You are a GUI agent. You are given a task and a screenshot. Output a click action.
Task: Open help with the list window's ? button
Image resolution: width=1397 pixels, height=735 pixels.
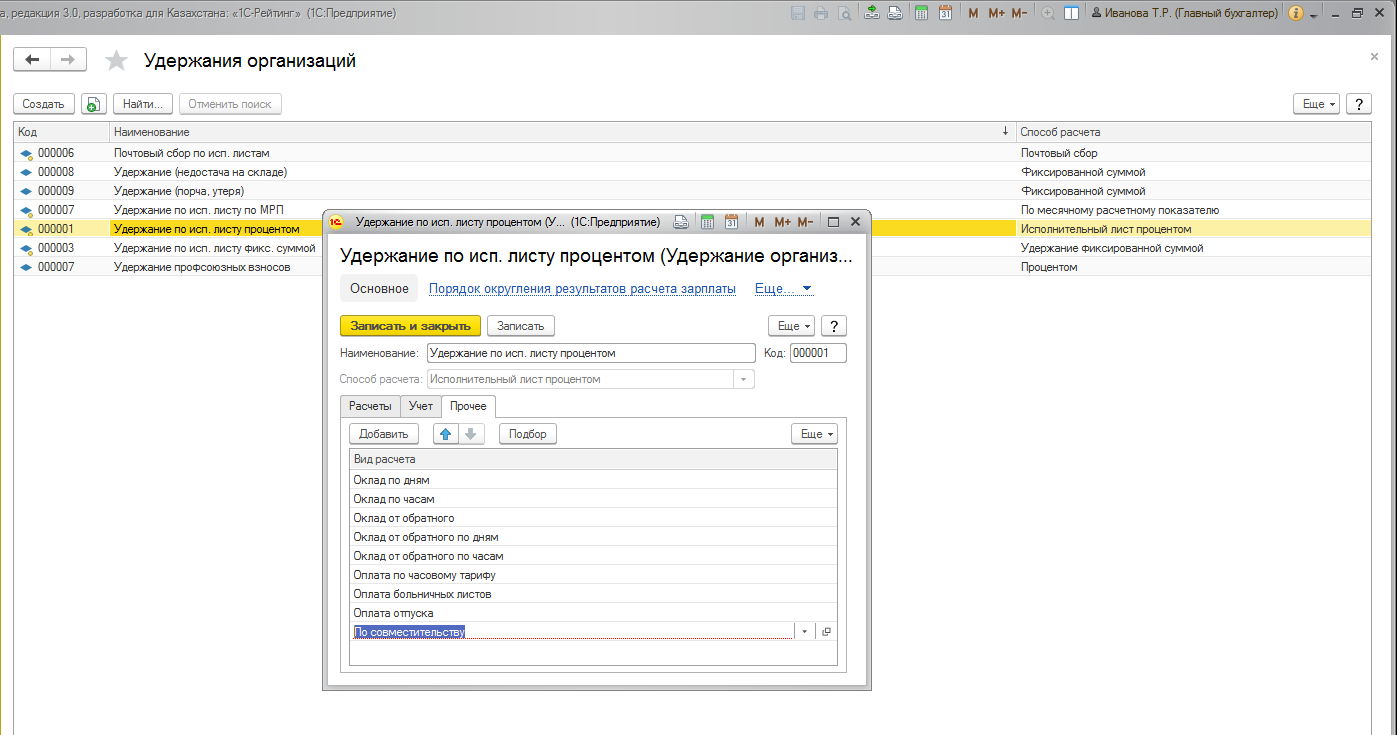(1359, 104)
